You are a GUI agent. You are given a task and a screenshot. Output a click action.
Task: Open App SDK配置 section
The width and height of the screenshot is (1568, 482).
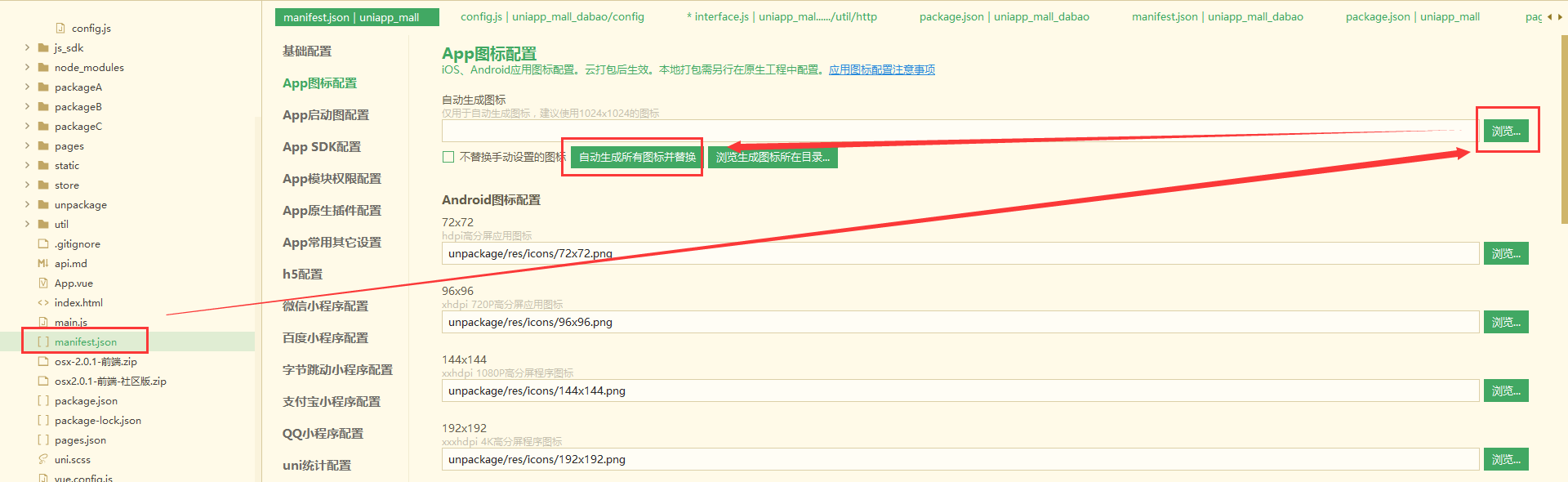tap(322, 147)
